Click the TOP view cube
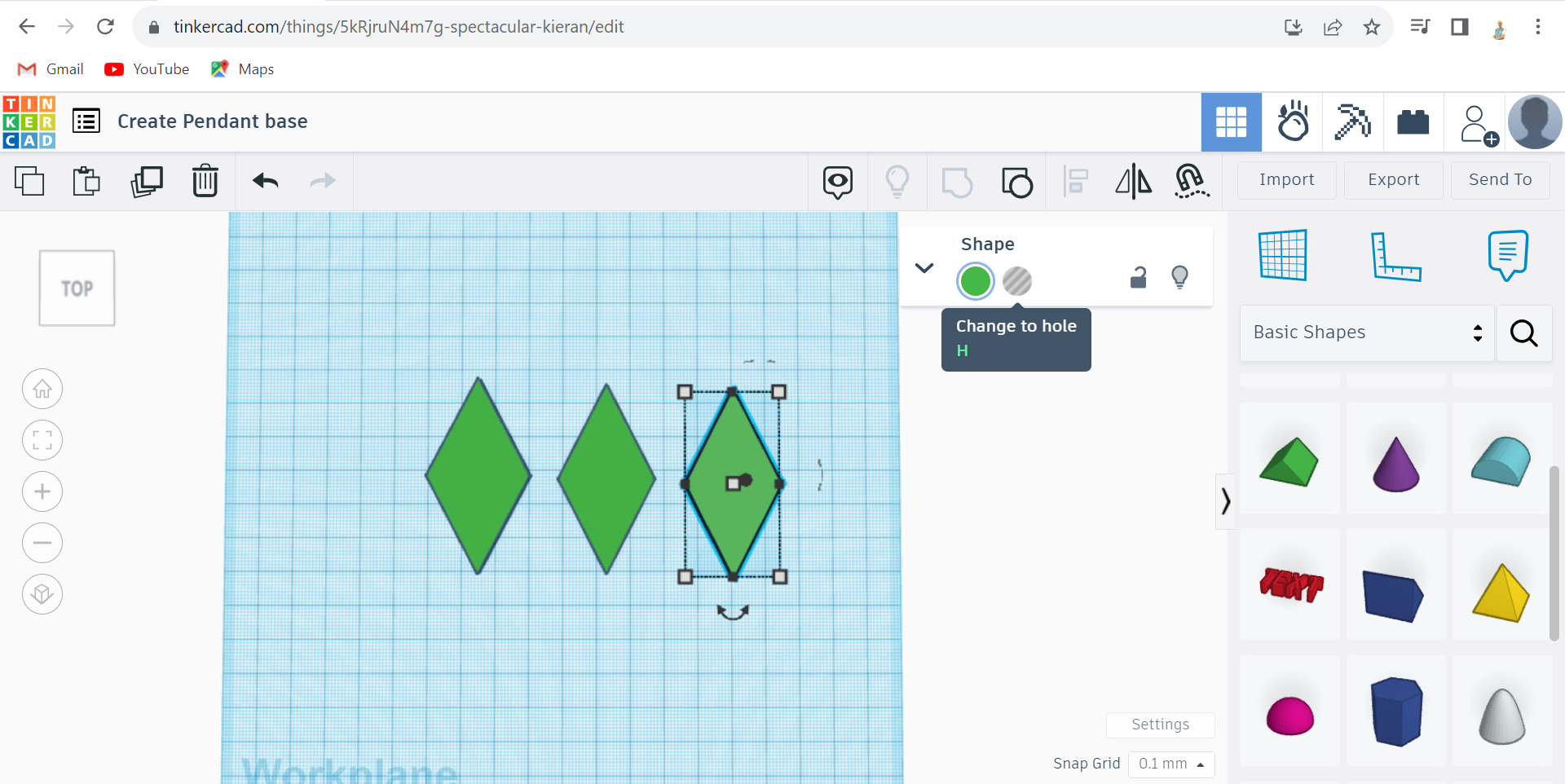Screen dimensions: 1565x784 click(77, 288)
